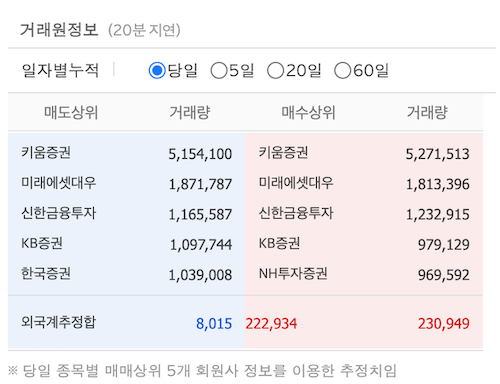Switch to the 60일 period
Image resolution: width=500 pixels, height=384 pixels.
click(x=342, y=70)
